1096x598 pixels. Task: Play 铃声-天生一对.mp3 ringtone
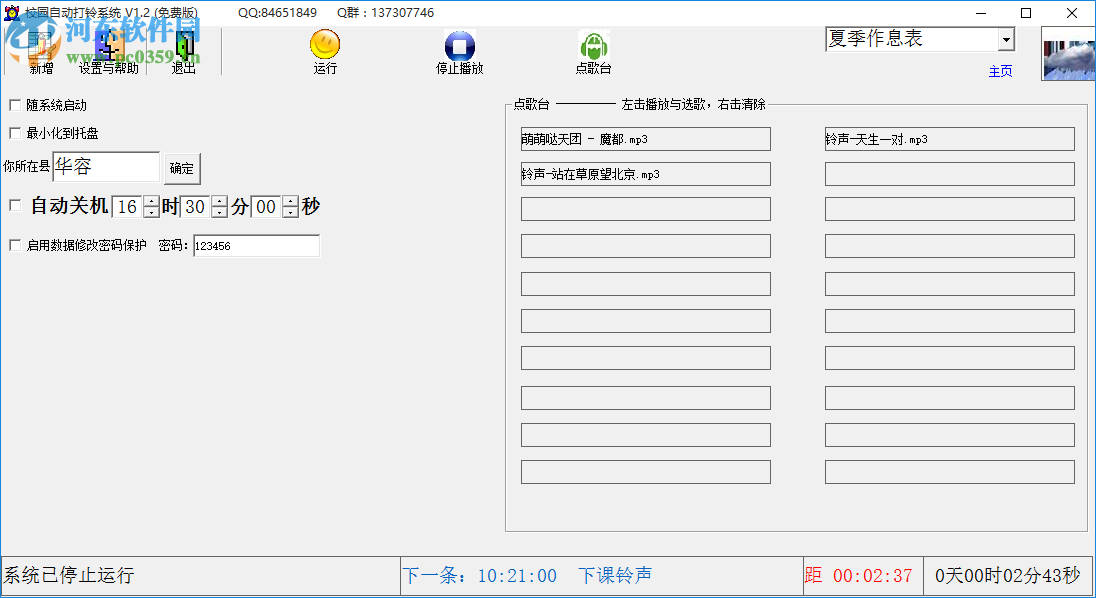pyautogui.click(x=948, y=139)
